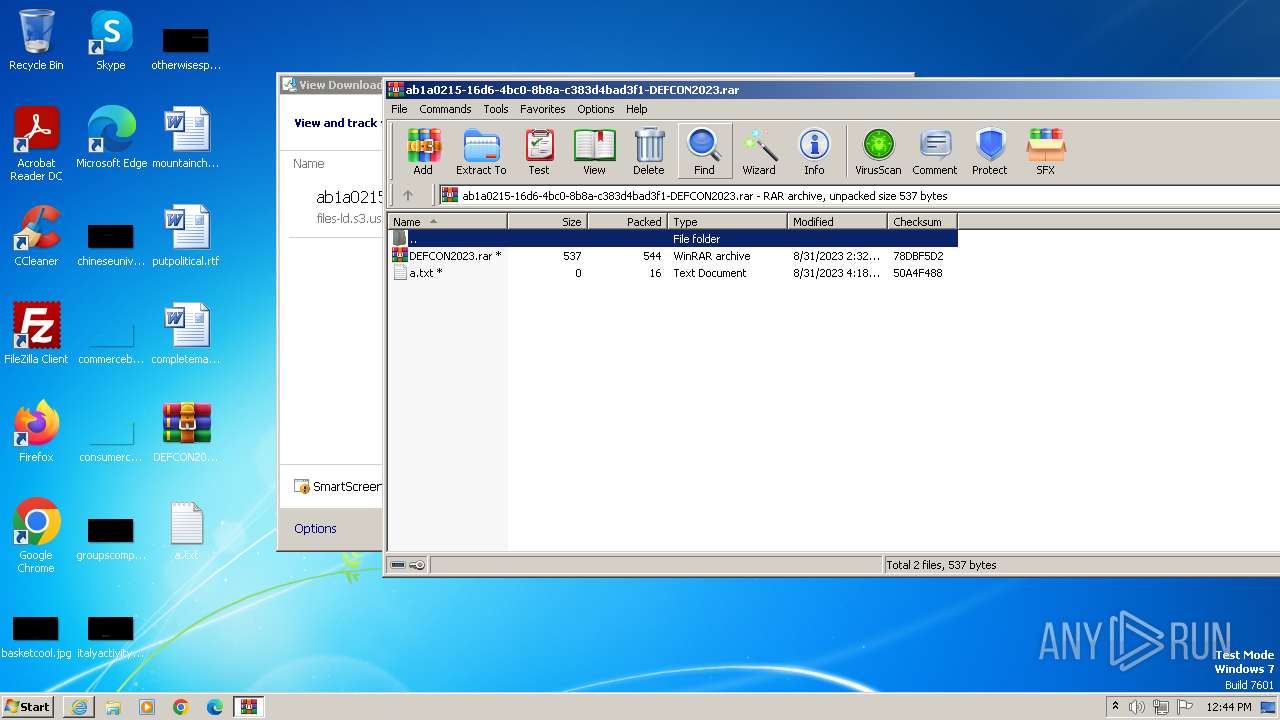Go up one folder level arrow
Image resolution: width=1280 pixels, height=720 pixels.
408,196
